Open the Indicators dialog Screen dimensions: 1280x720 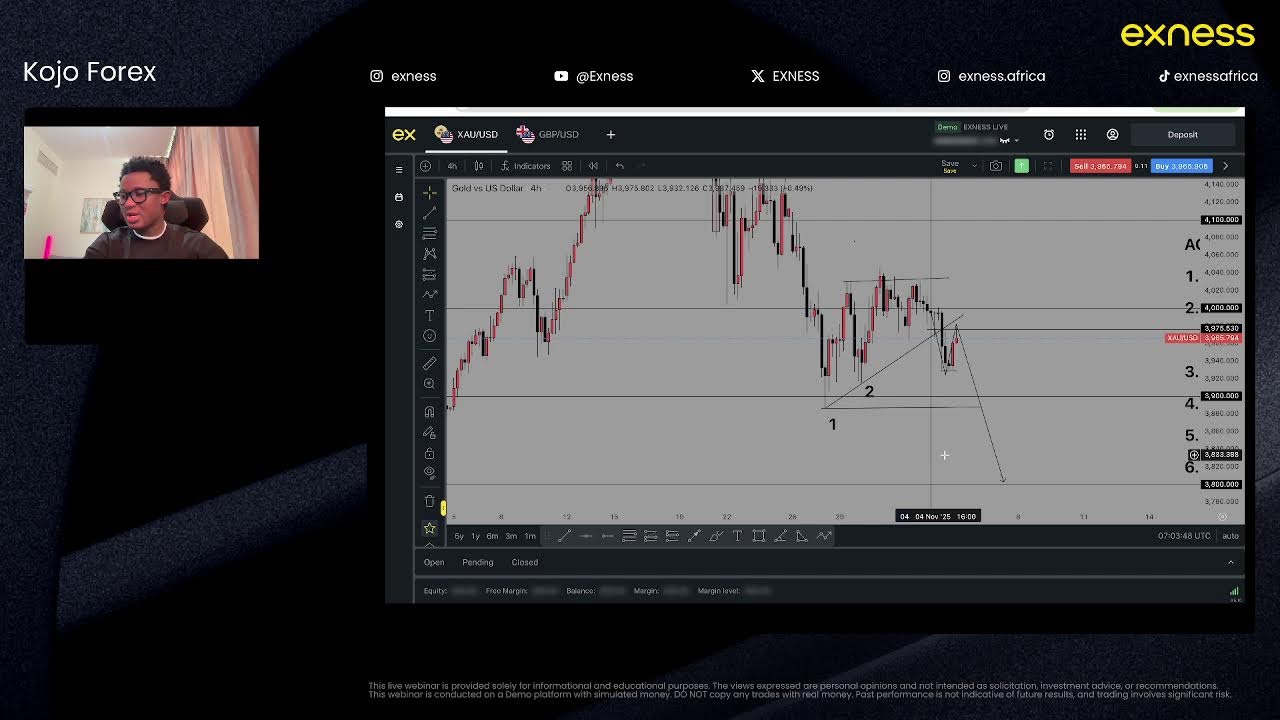tap(525, 166)
